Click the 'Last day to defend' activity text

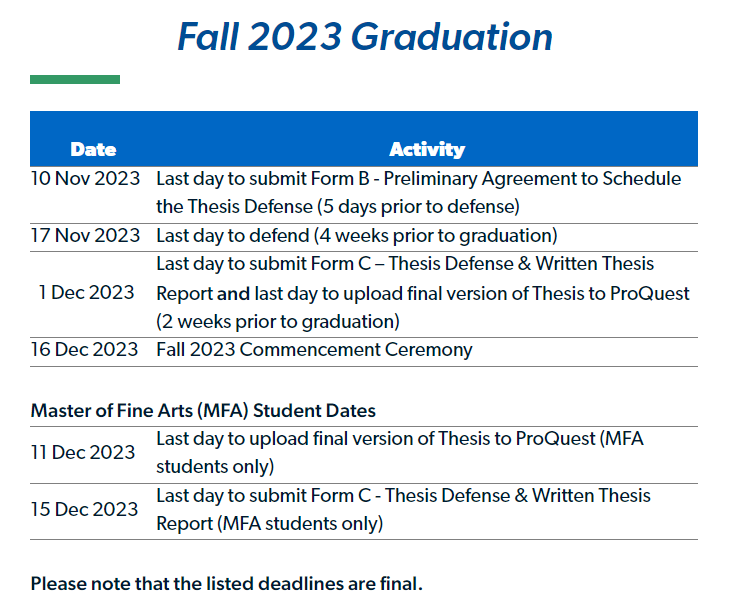356,236
